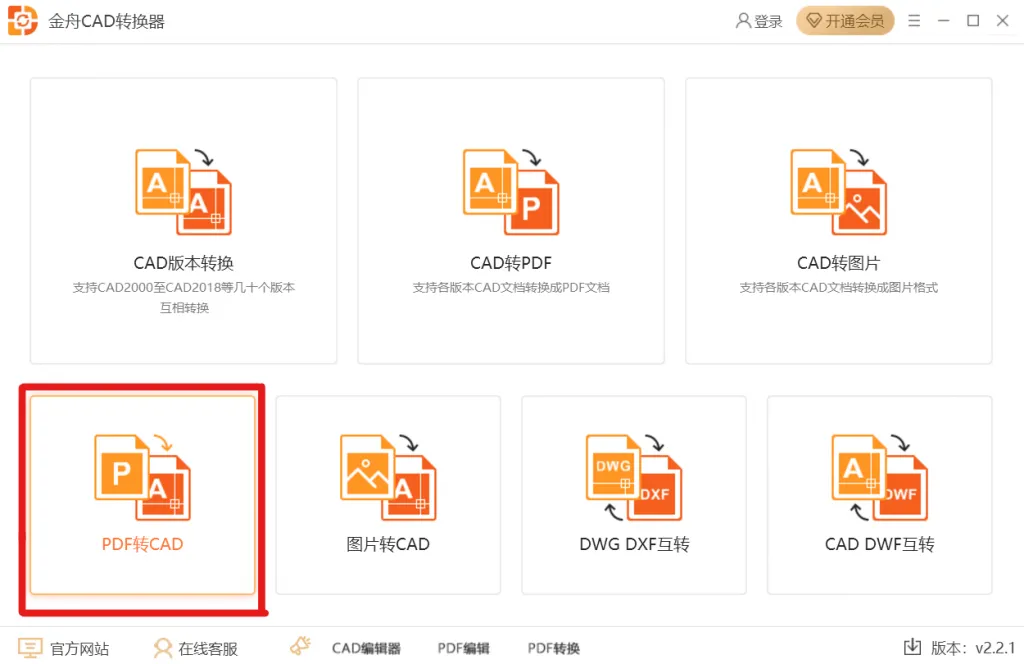Click the megaphone icon in bottom bar

pyautogui.click(x=300, y=646)
